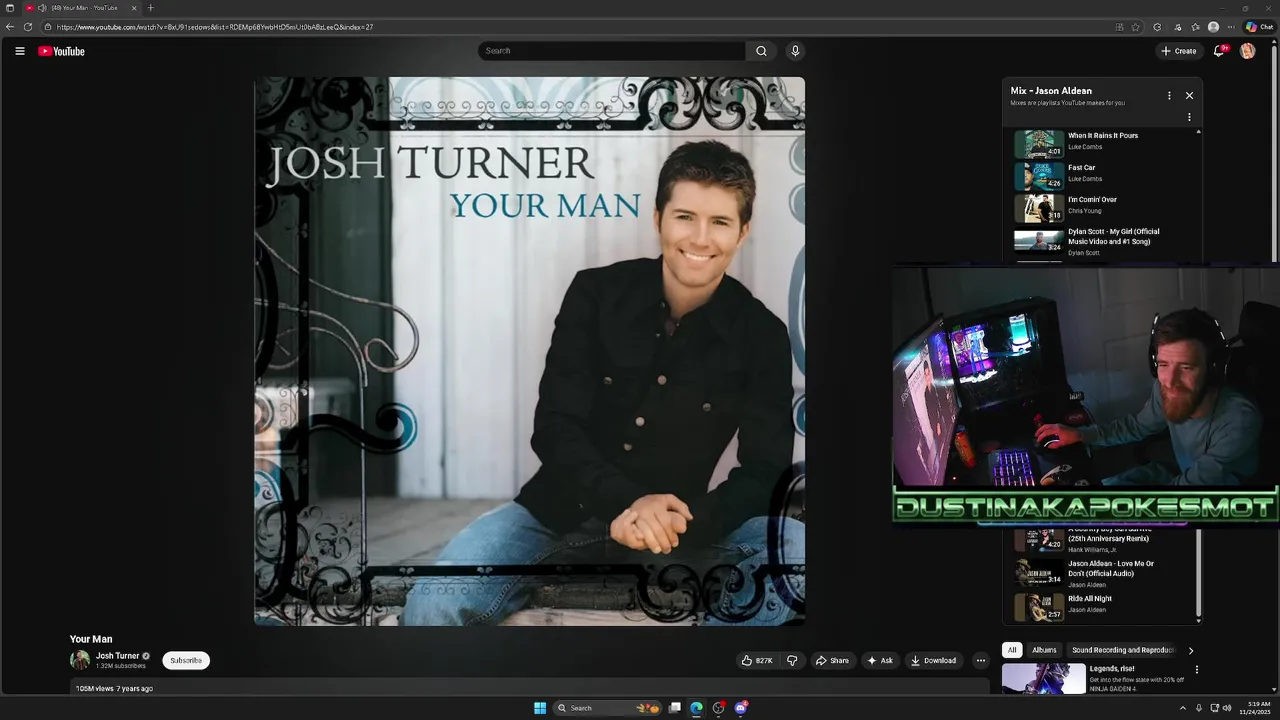Play Fast Car by Luke Combs
Image resolution: width=1280 pixels, height=720 pixels.
(1081, 168)
